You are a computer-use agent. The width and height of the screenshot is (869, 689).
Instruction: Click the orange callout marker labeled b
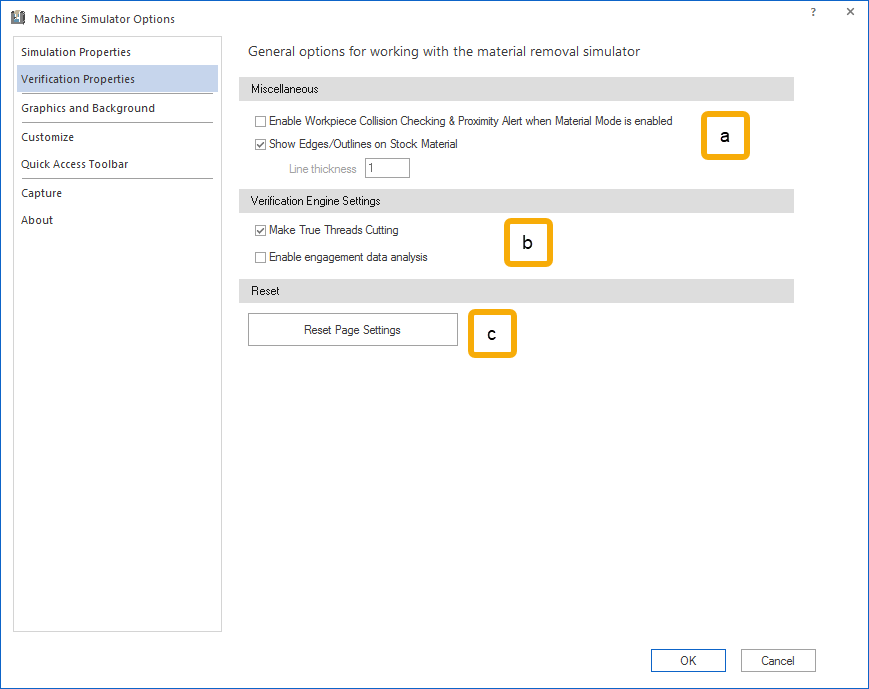click(x=528, y=242)
